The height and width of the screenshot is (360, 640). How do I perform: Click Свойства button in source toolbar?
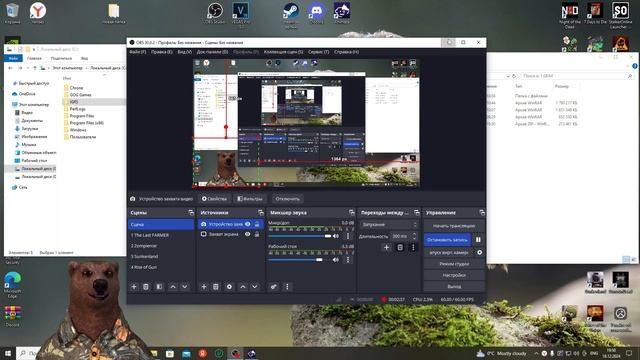click(214, 199)
